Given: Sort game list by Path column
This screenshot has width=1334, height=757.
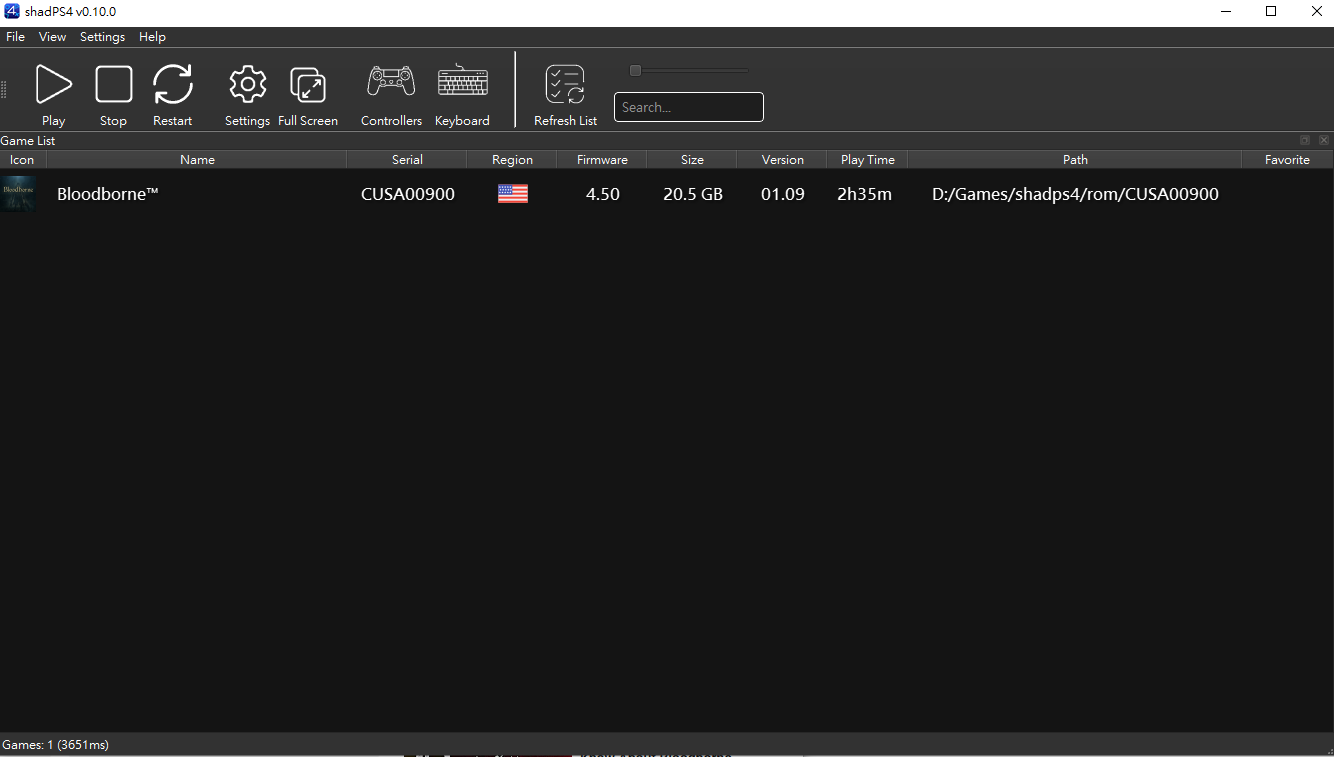Looking at the screenshot, I should (1075, 160).
